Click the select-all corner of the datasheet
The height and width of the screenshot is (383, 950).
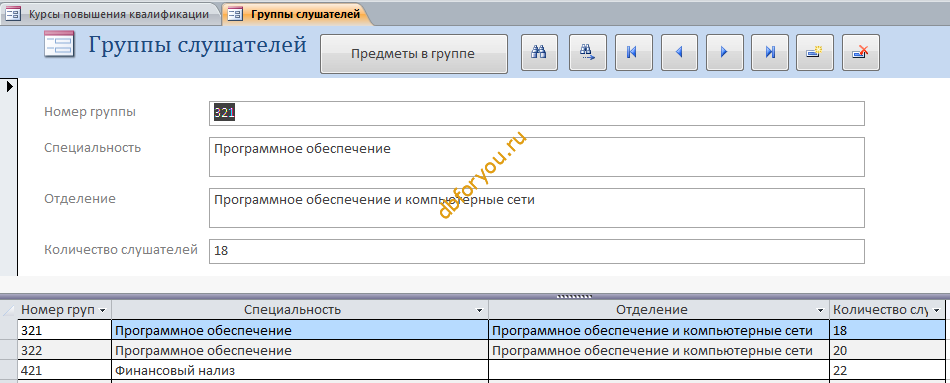tap(9, 310)
